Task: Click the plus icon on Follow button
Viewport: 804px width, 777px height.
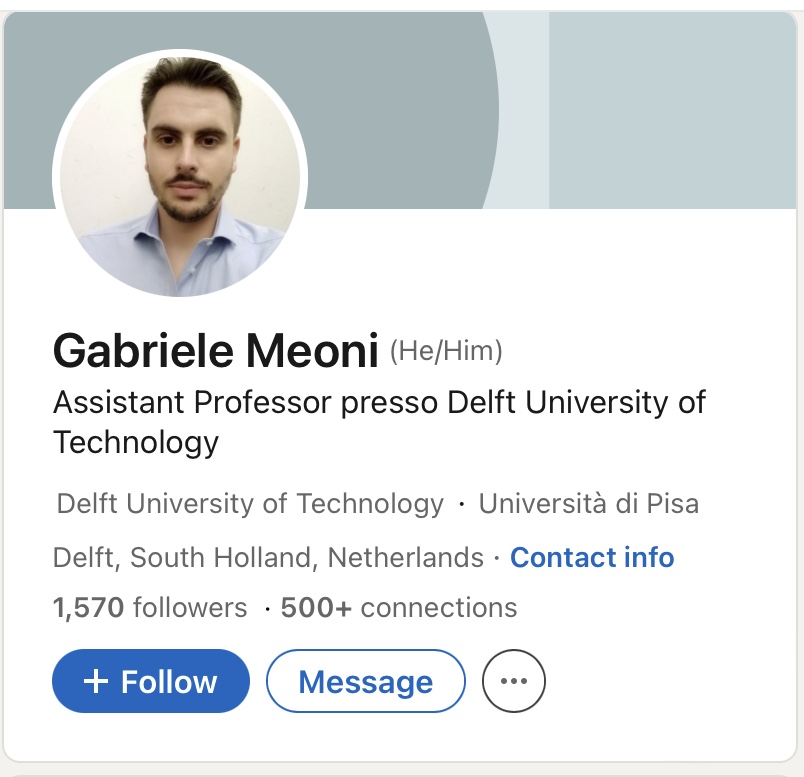Action: click(95, 681)
